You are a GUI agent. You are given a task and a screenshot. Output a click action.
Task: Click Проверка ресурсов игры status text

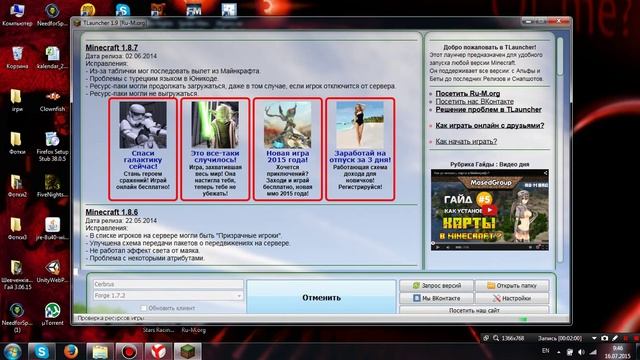[x=111, y=318]
